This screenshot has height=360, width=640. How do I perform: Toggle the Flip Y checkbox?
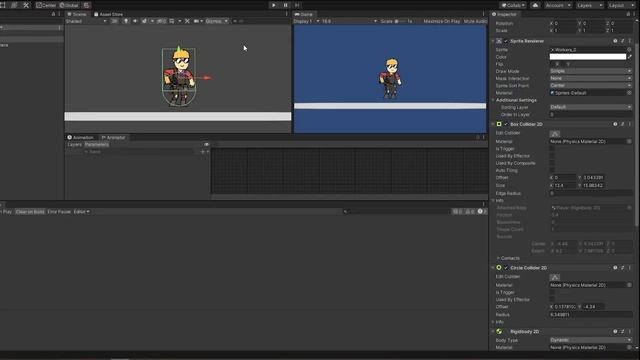[563, 64]
